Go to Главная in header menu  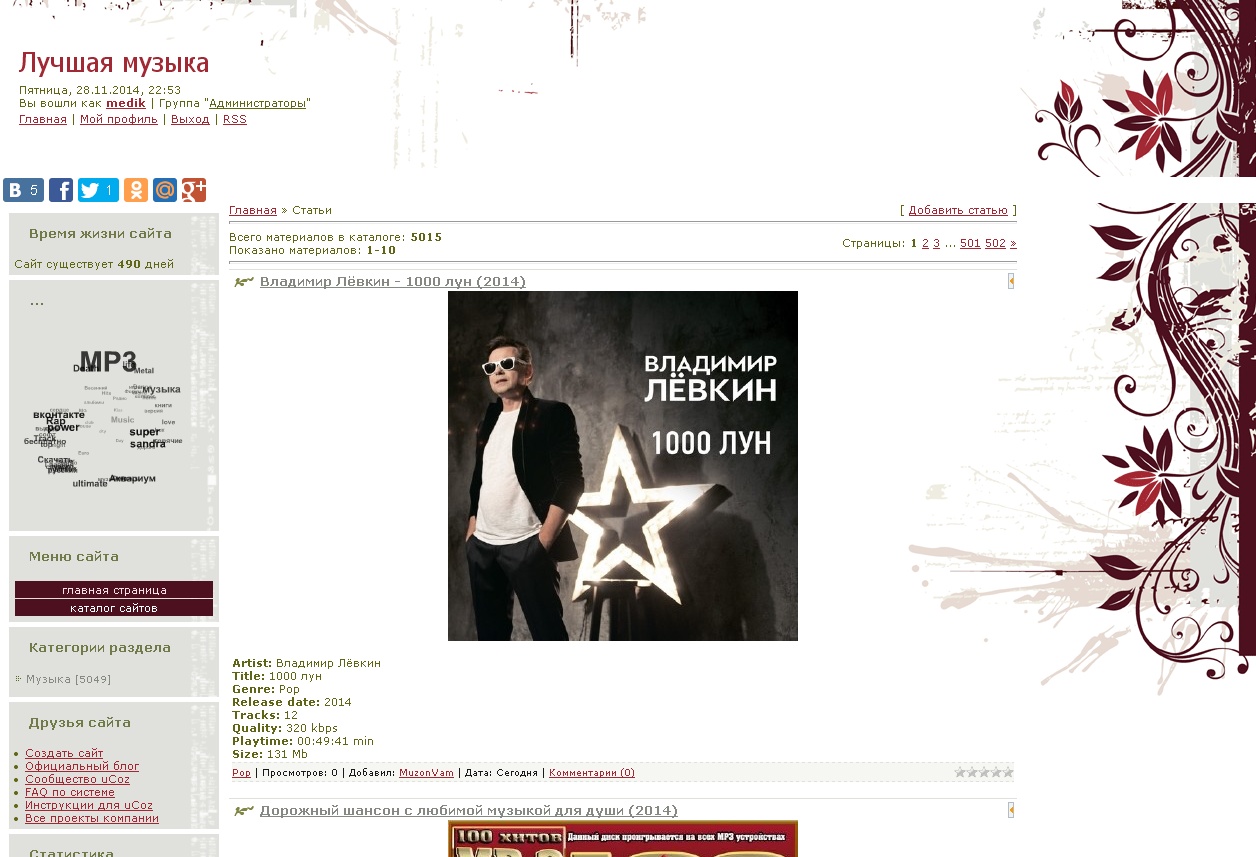(43, 119)
